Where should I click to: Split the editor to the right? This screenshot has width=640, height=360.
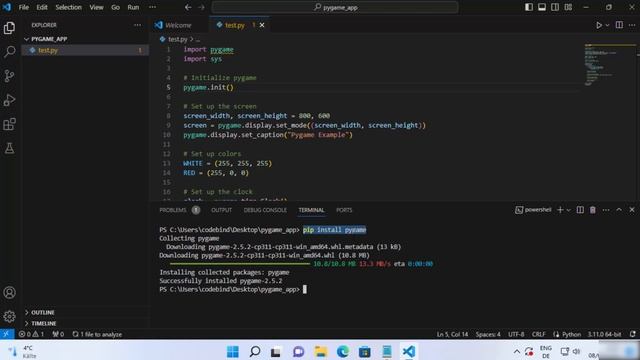click(619, 25)
